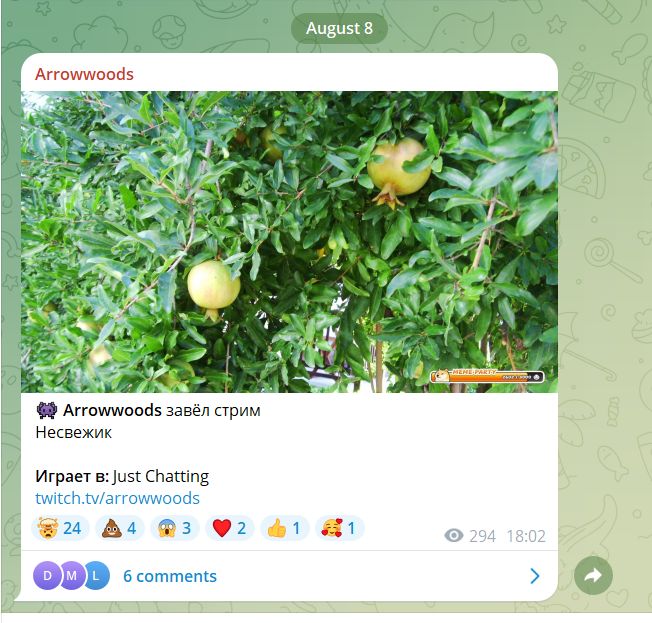Click the alien monster emoji in caption
This screenshot has height=623, width=652.
pyautogui.click(x=47, y=410)
